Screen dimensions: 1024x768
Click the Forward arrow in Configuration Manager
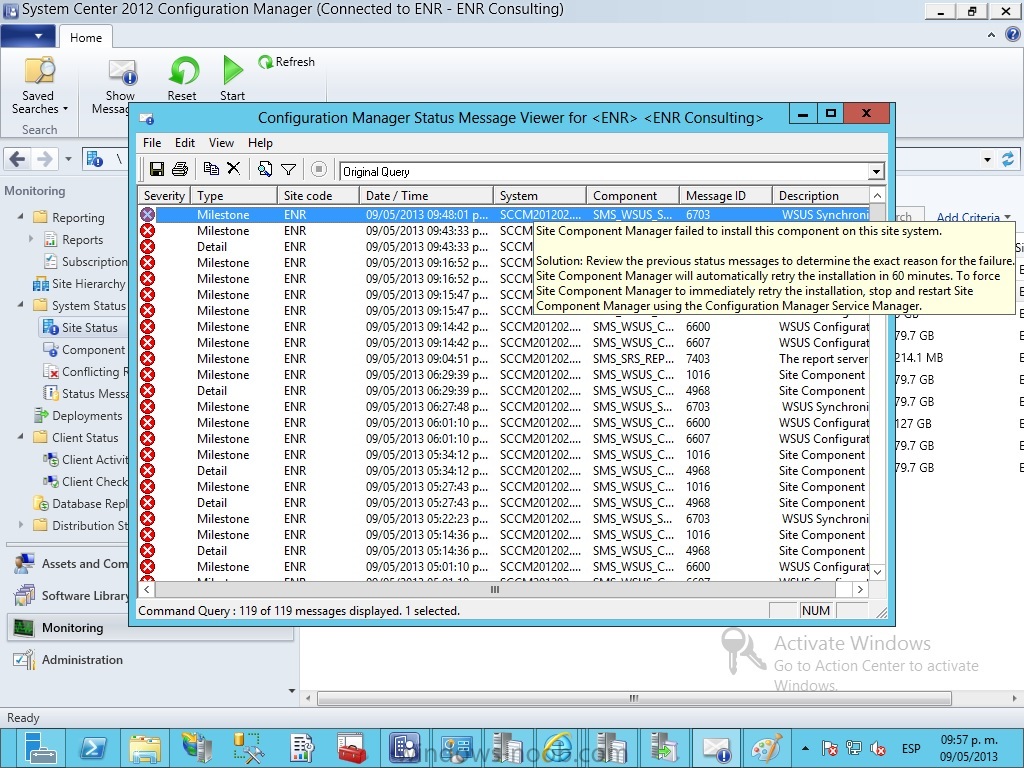click(44, 159)
